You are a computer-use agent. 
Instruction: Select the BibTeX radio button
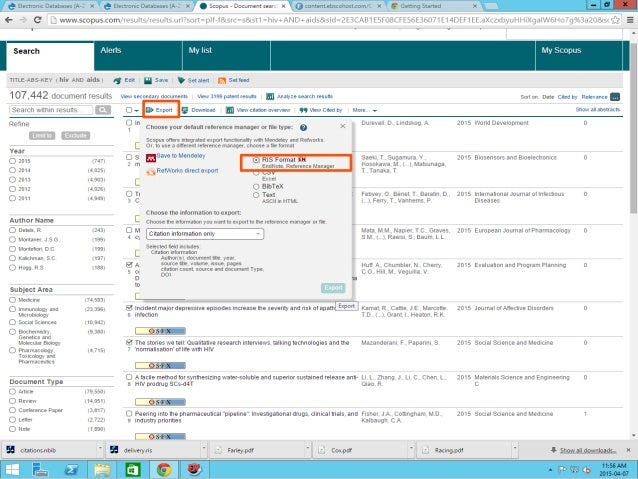tap(256, 186)
